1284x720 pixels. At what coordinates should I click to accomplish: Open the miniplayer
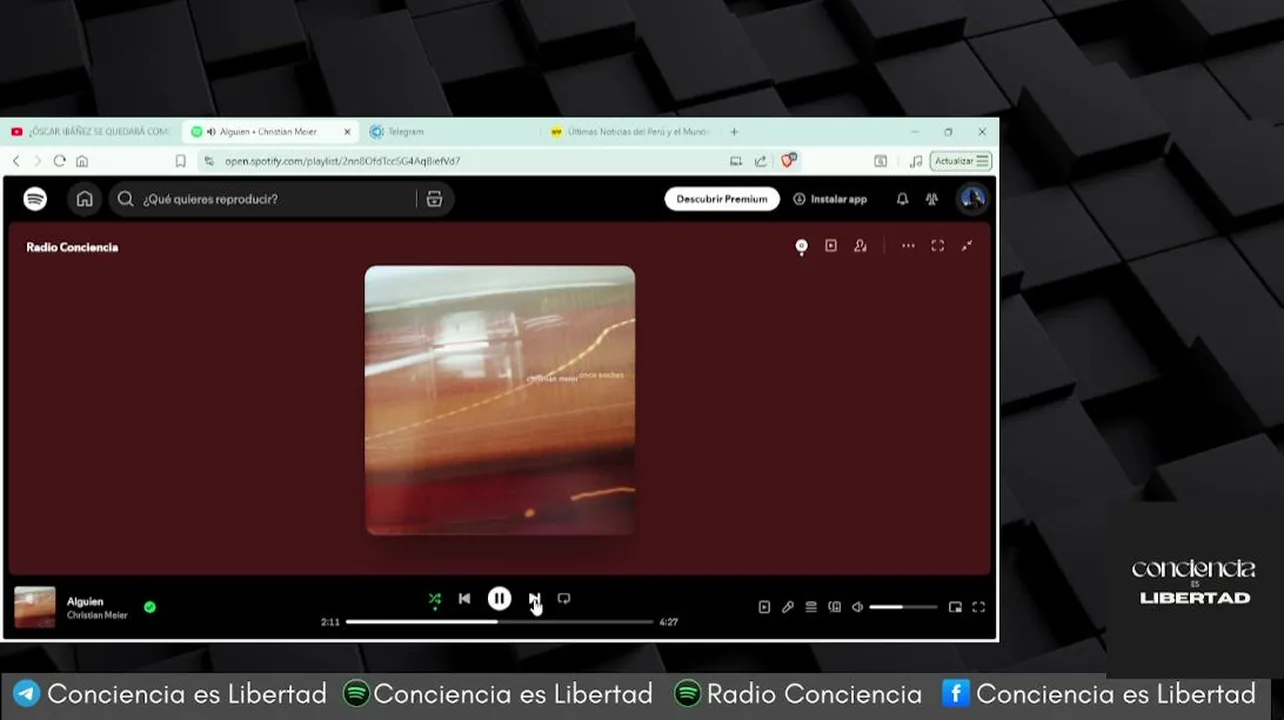tap(955, 607)
